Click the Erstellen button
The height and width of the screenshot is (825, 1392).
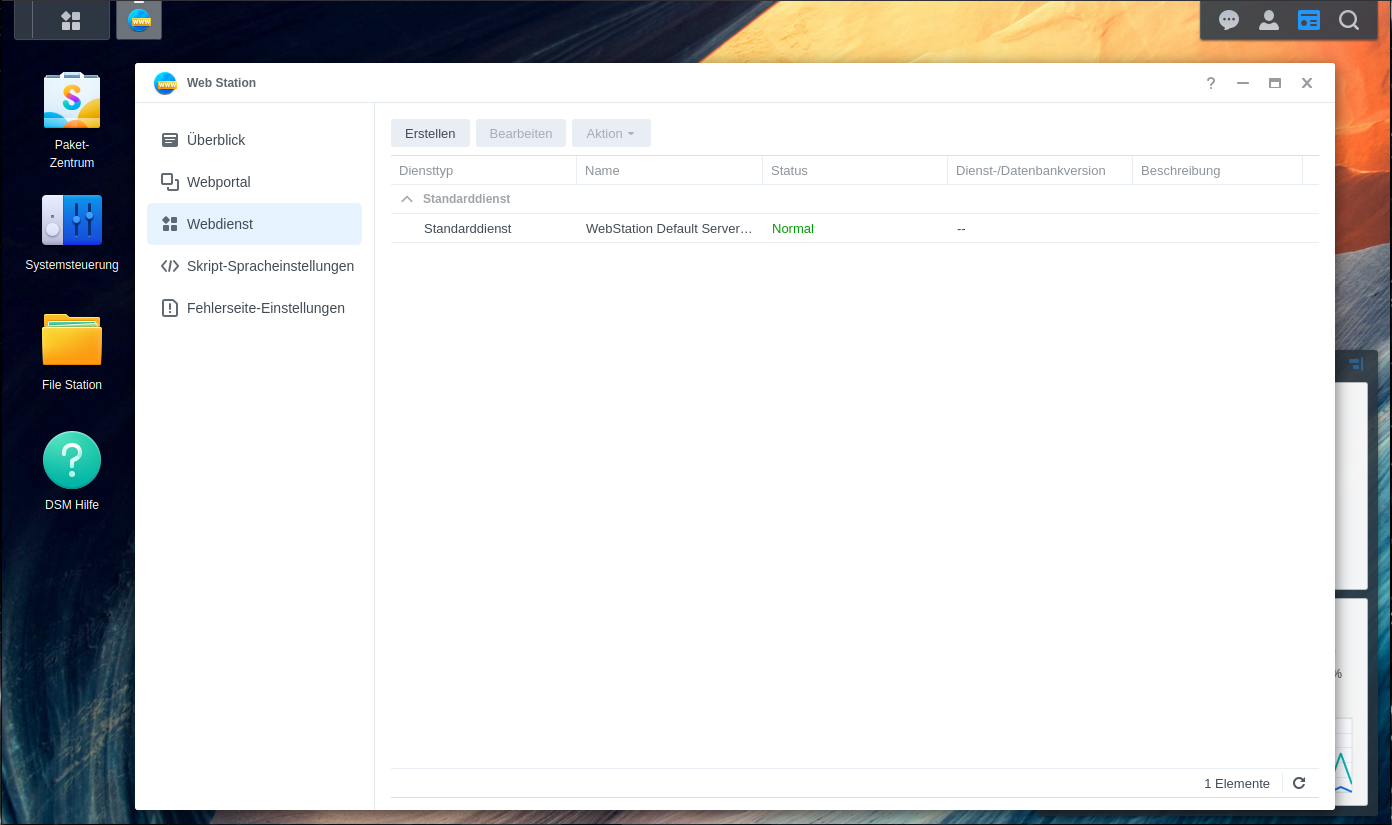[x=430, y=133]
